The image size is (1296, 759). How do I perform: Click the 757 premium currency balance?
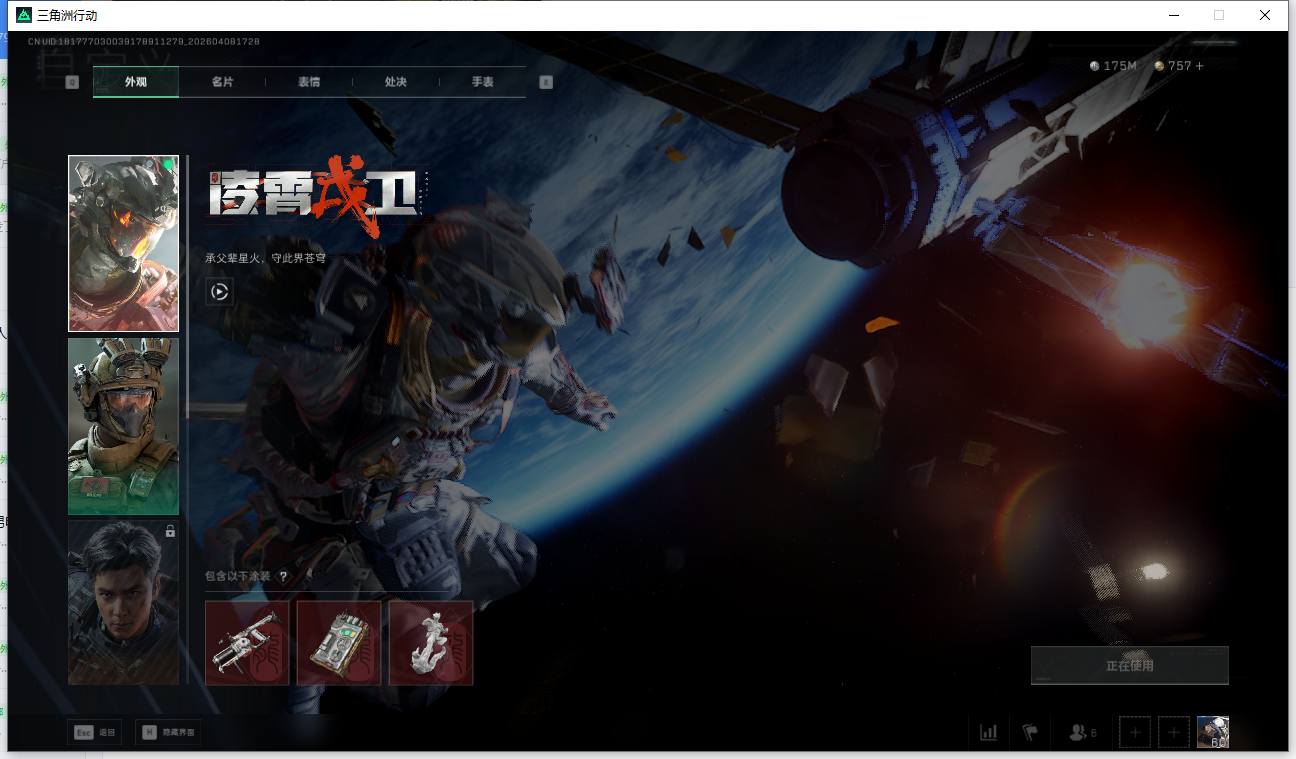[1173, 66]
